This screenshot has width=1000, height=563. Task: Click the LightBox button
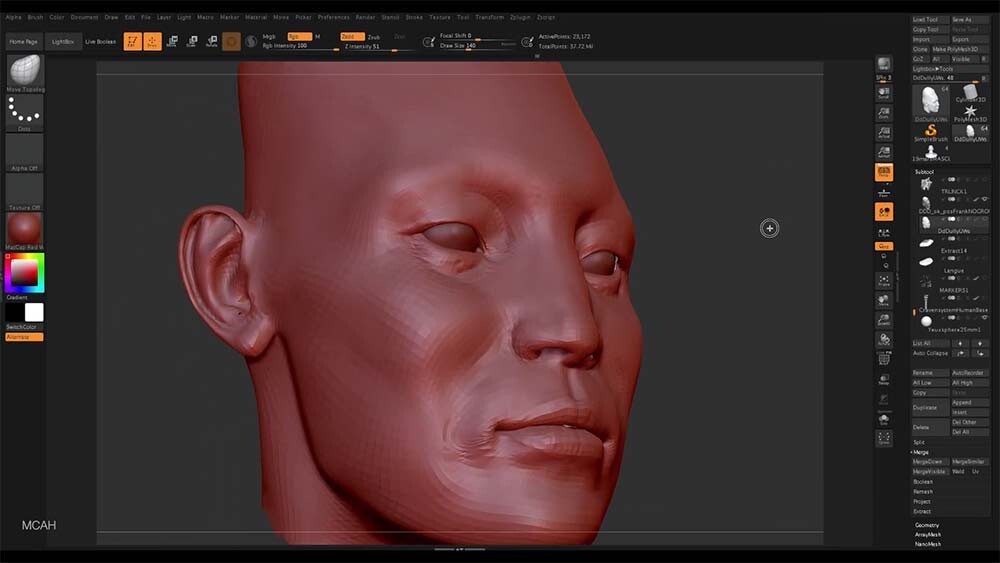pyautogui.click(x=62, y=41)
